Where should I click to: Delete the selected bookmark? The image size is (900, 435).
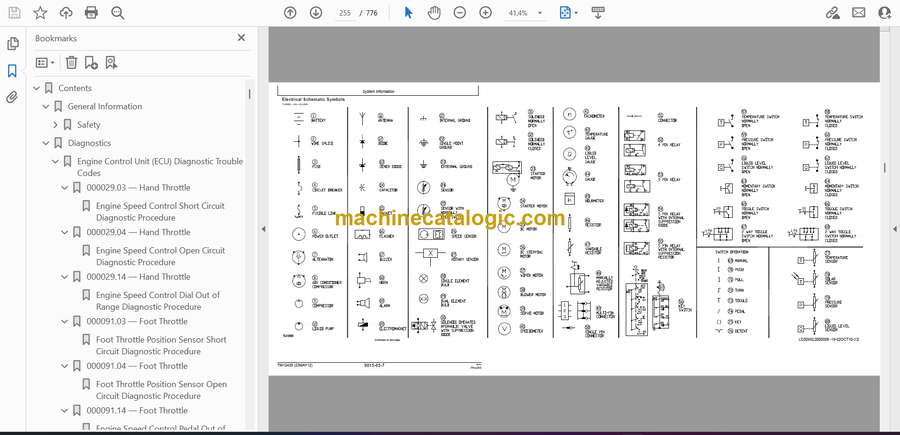[71, 63]
